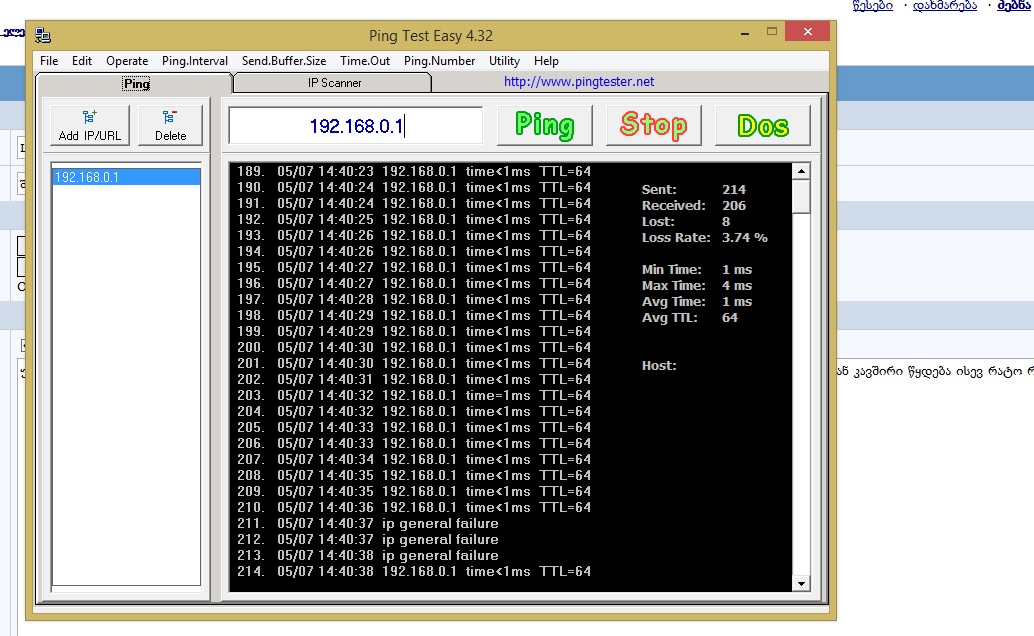The height and width of the screenshot is (636, 1034).
Task: Open the Utility menu
Action: click(504, 61)
